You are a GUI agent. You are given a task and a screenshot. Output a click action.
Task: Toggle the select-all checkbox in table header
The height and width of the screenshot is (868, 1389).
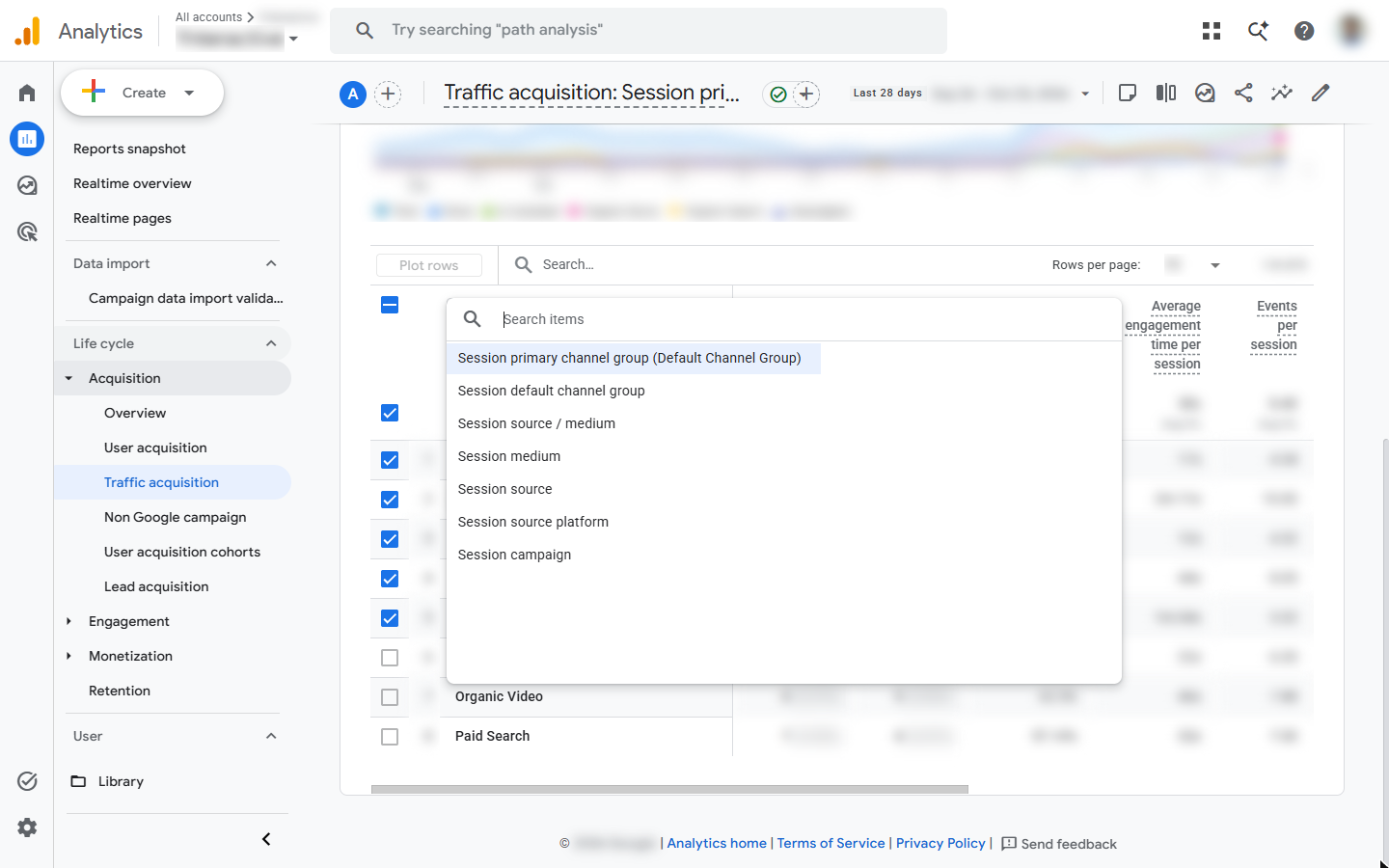tap(390, 305)
